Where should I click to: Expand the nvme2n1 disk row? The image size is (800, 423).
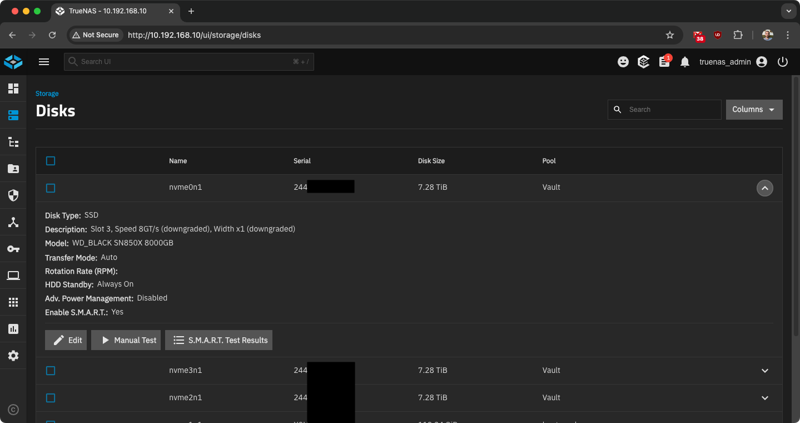pyautogui.click(x=764, y=398)
